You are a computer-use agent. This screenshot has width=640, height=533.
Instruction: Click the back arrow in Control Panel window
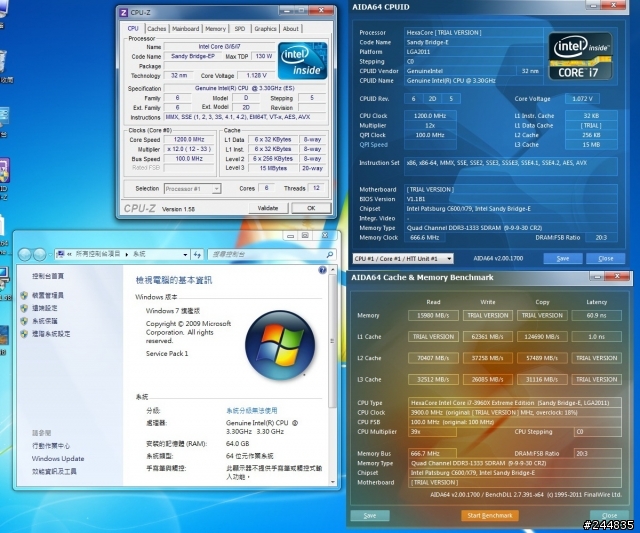click(24, 254)
